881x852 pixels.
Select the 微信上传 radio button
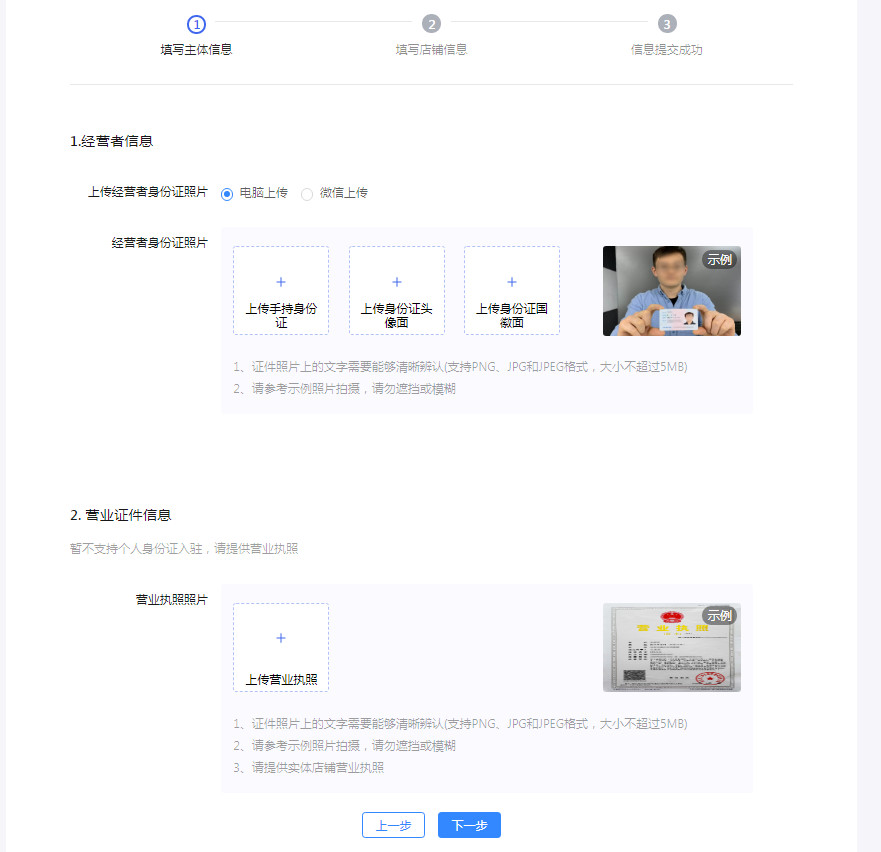coord(307,194)
